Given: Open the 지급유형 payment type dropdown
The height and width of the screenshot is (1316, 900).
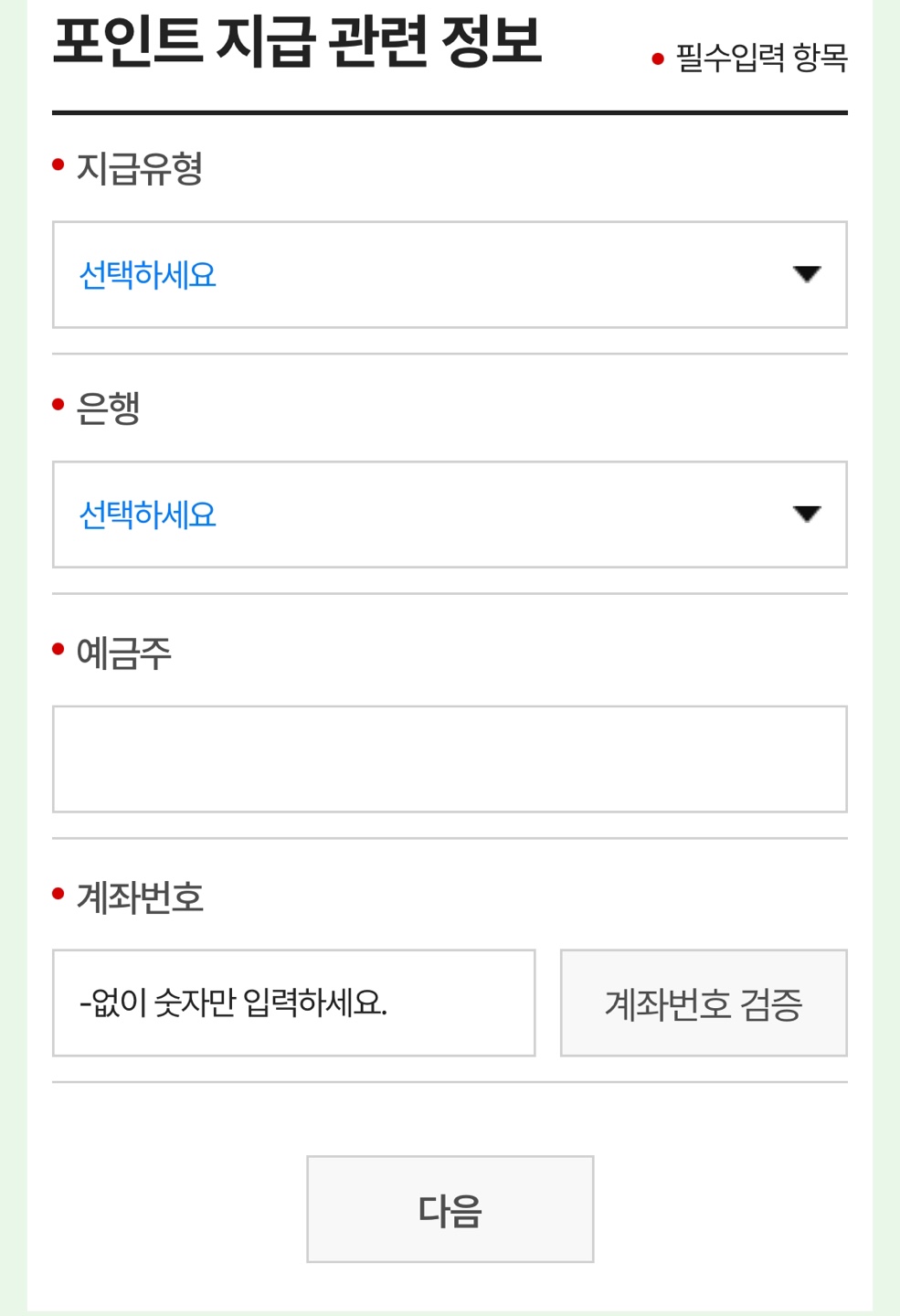Looking at the screenshot, I should point(450,274).
